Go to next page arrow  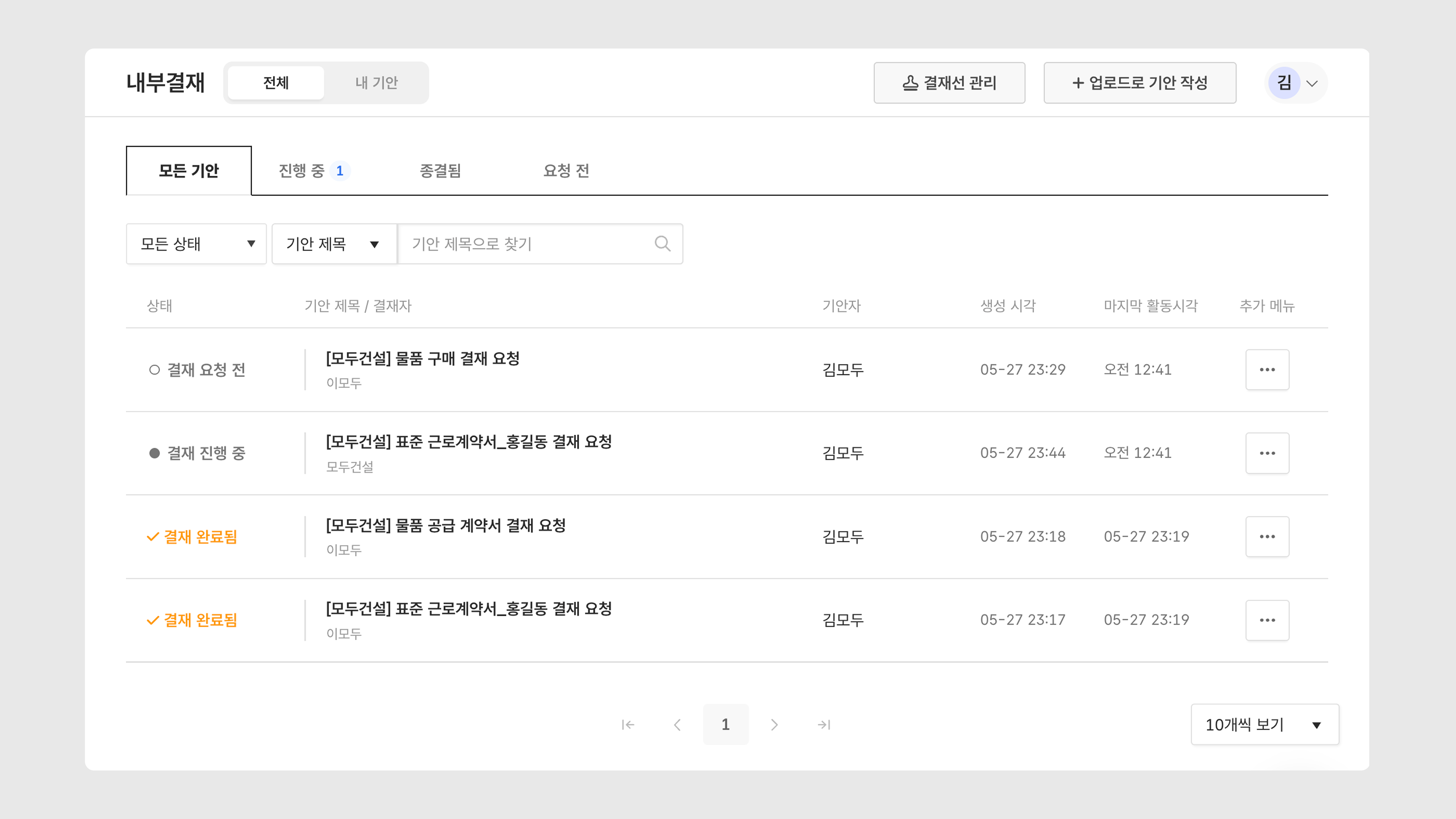774,725
